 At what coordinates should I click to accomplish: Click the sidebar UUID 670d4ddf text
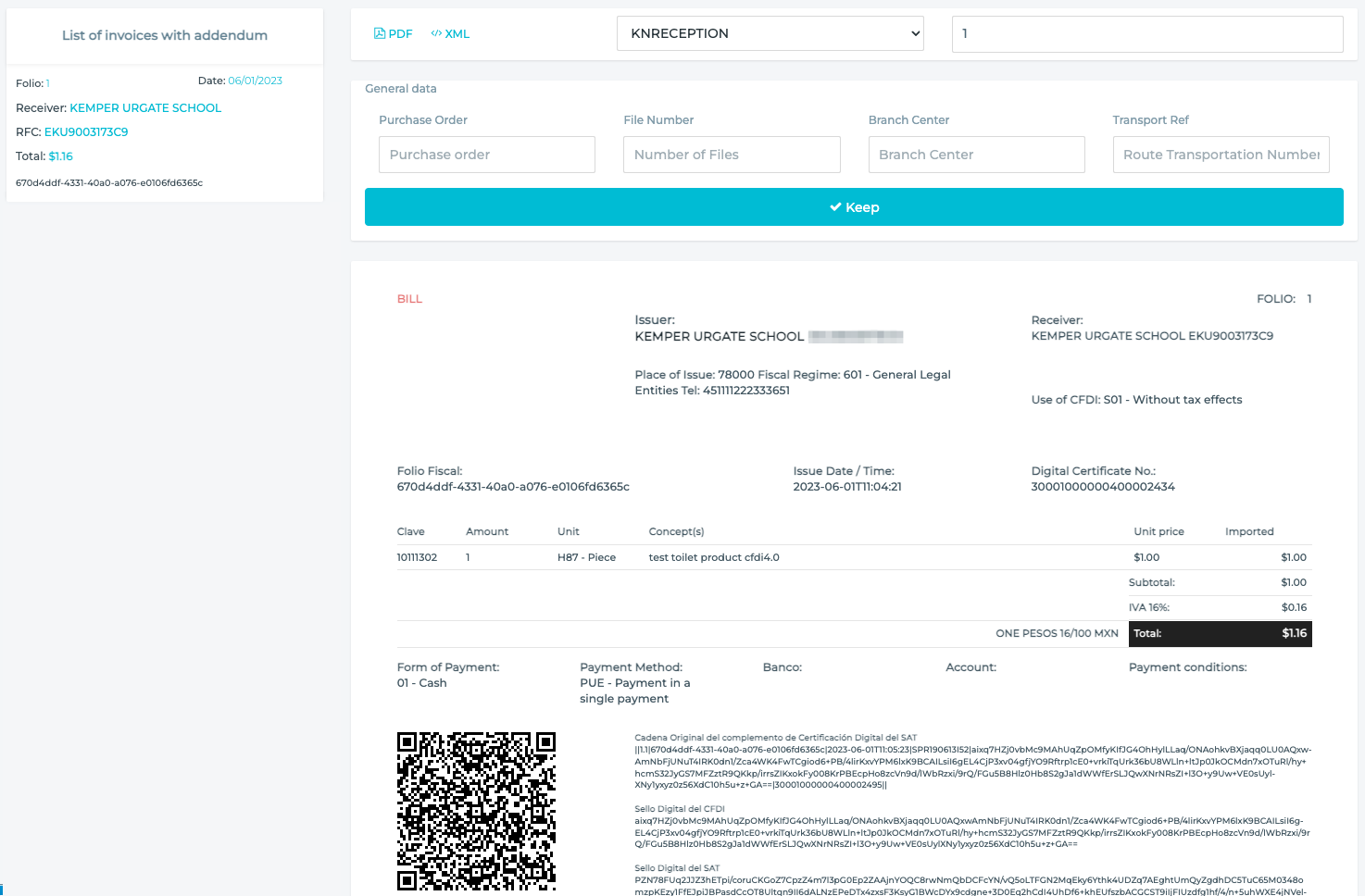(x=109, y=183)
